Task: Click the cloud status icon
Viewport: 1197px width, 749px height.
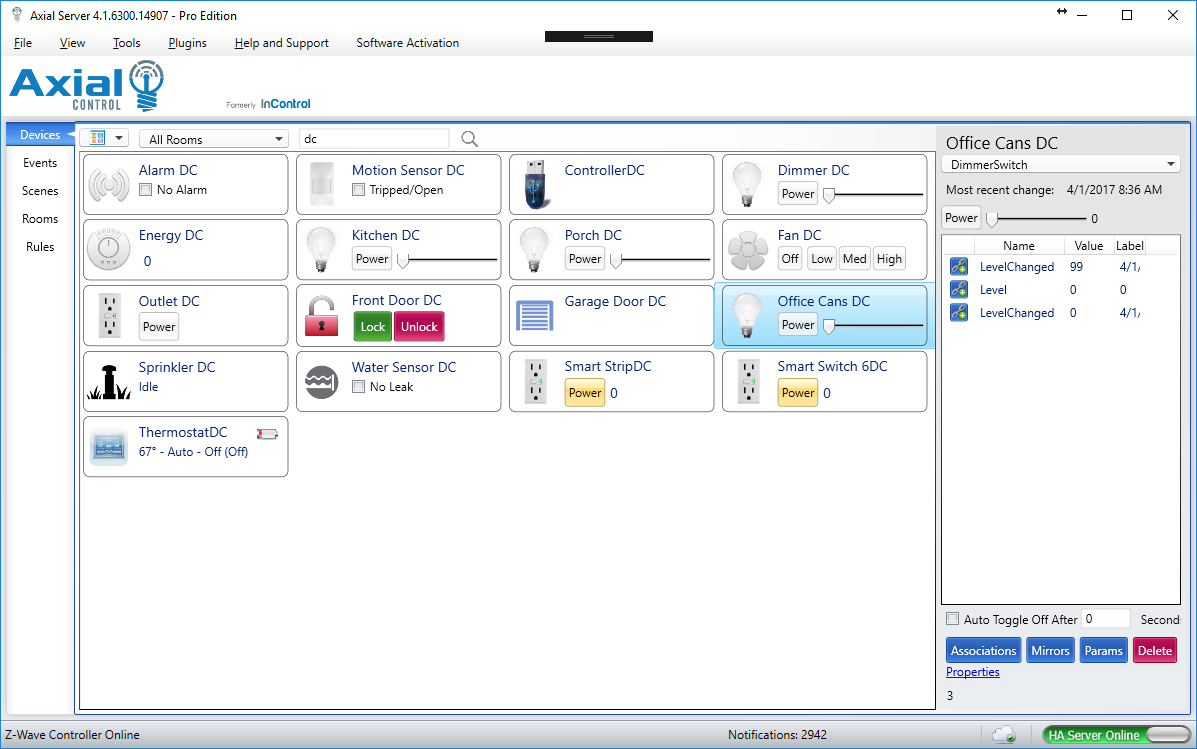Action: click(1004, 735)
